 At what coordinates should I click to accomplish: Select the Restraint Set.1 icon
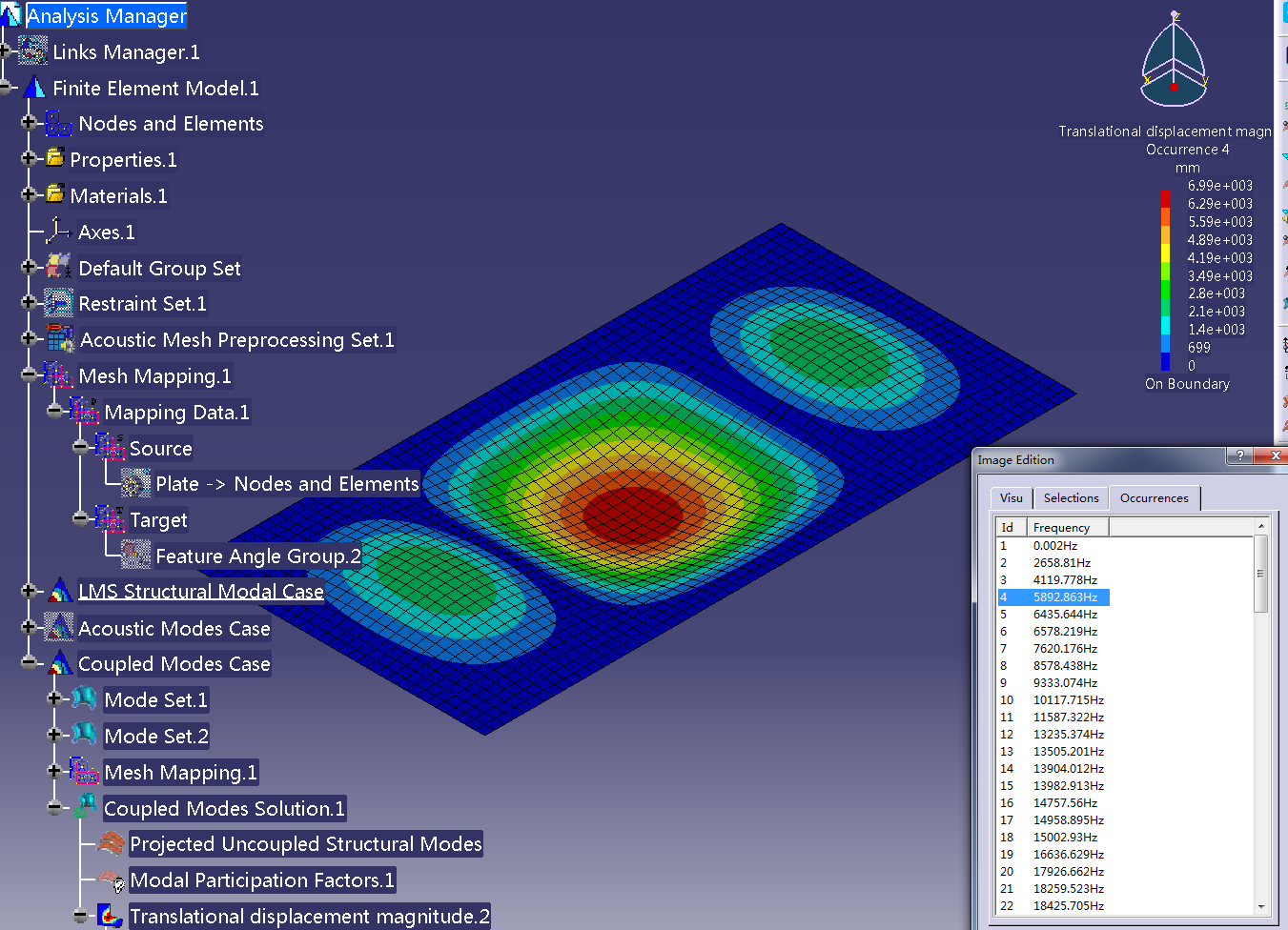coord(57,303)
